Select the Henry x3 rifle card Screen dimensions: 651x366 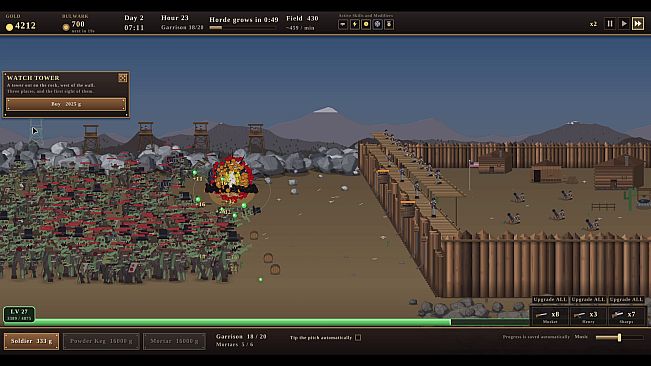click(x=588, y=316)
